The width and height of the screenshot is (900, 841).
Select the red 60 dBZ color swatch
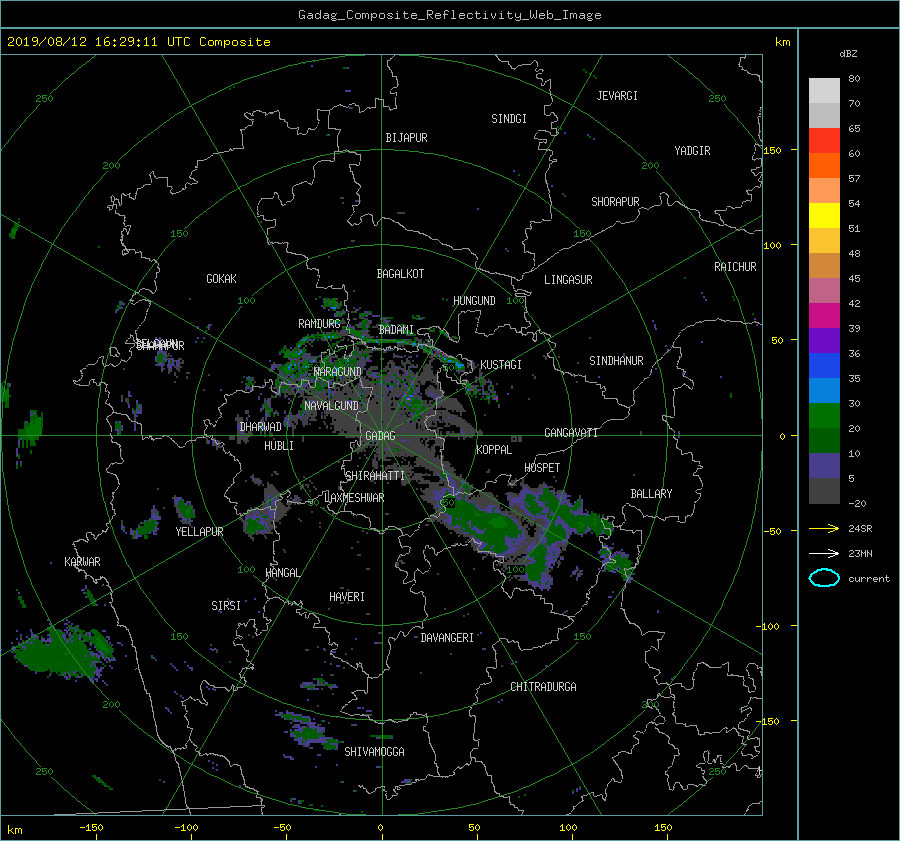tap(824, 141)
